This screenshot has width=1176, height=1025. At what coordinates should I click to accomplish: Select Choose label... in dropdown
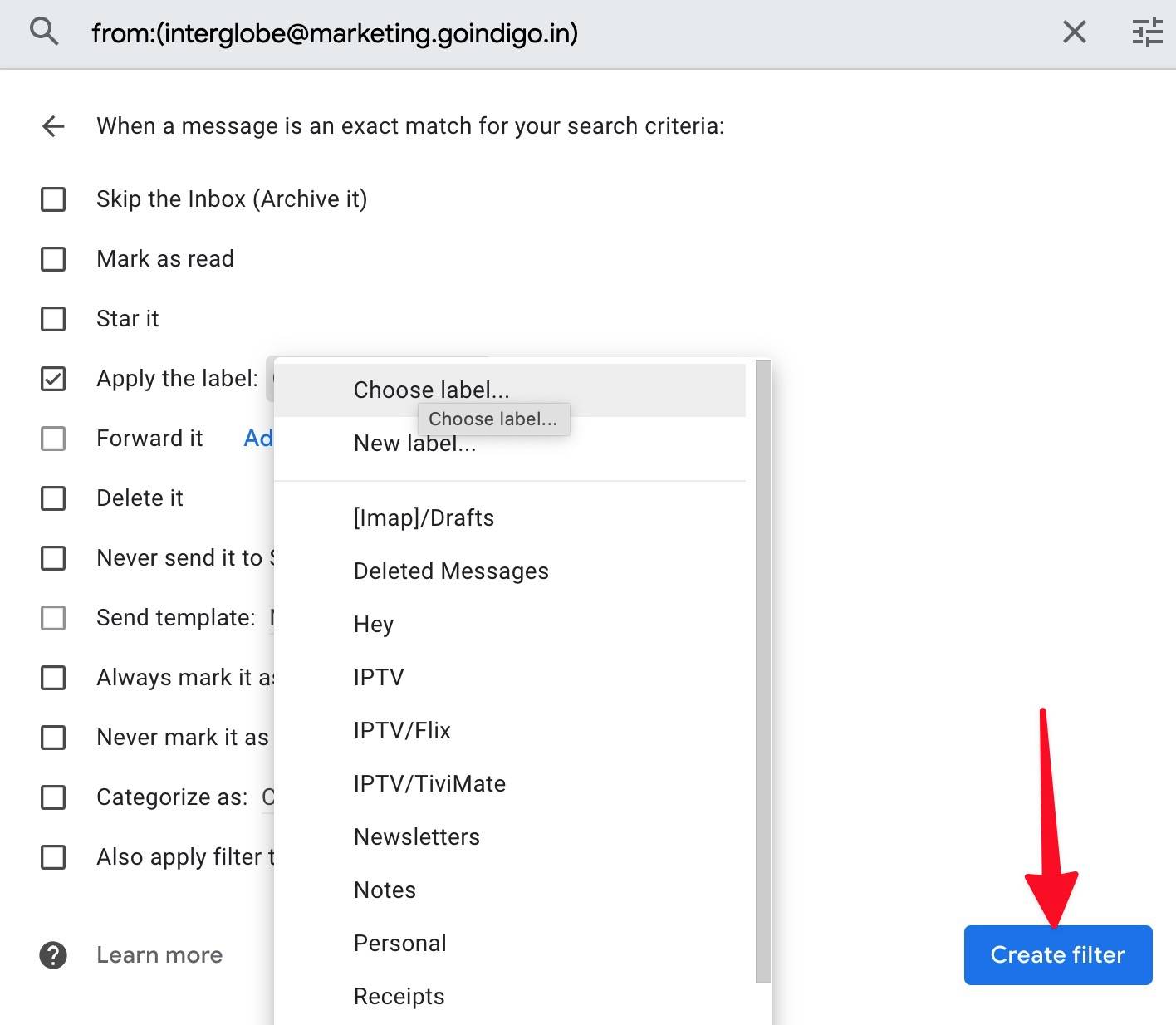point(431,390)
